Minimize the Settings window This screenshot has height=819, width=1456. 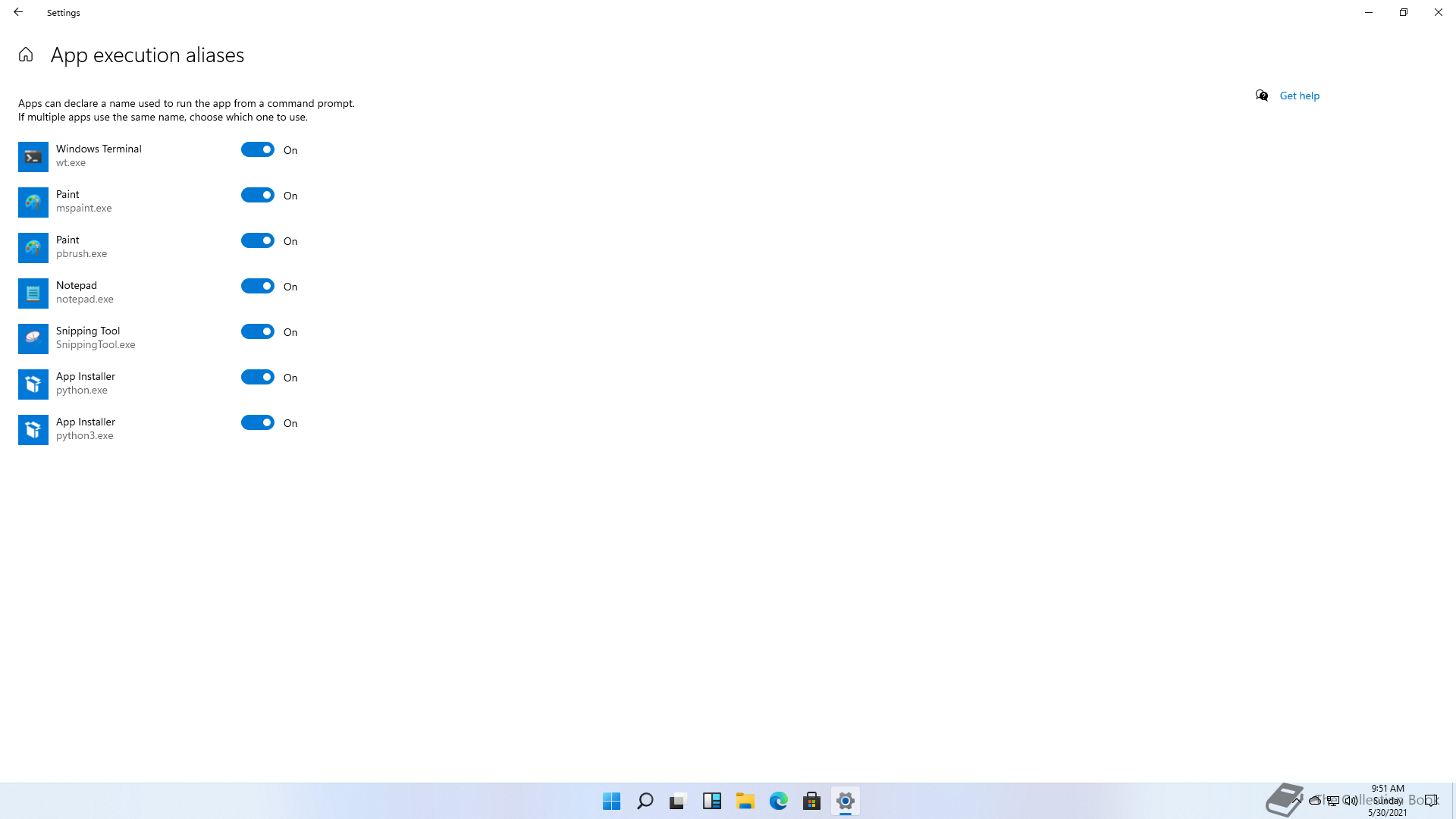pos(1369,12)
